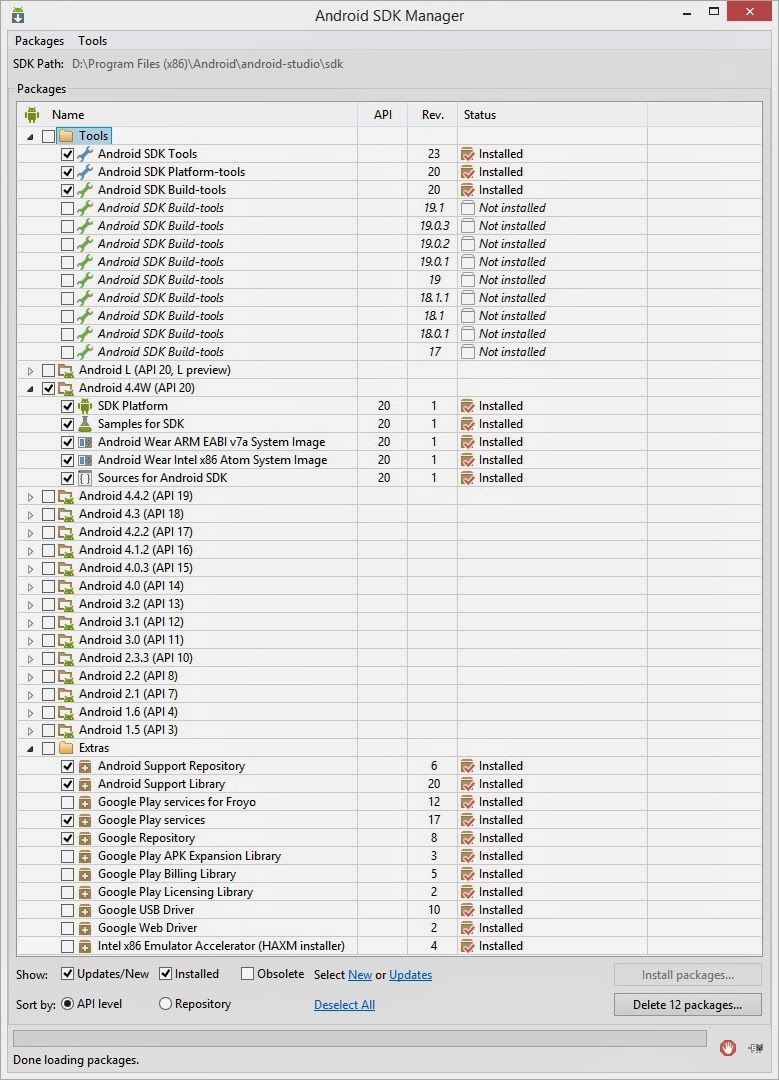
Task: Click the Android robot icon beside SDK Platform
Action: coord(85,406)
